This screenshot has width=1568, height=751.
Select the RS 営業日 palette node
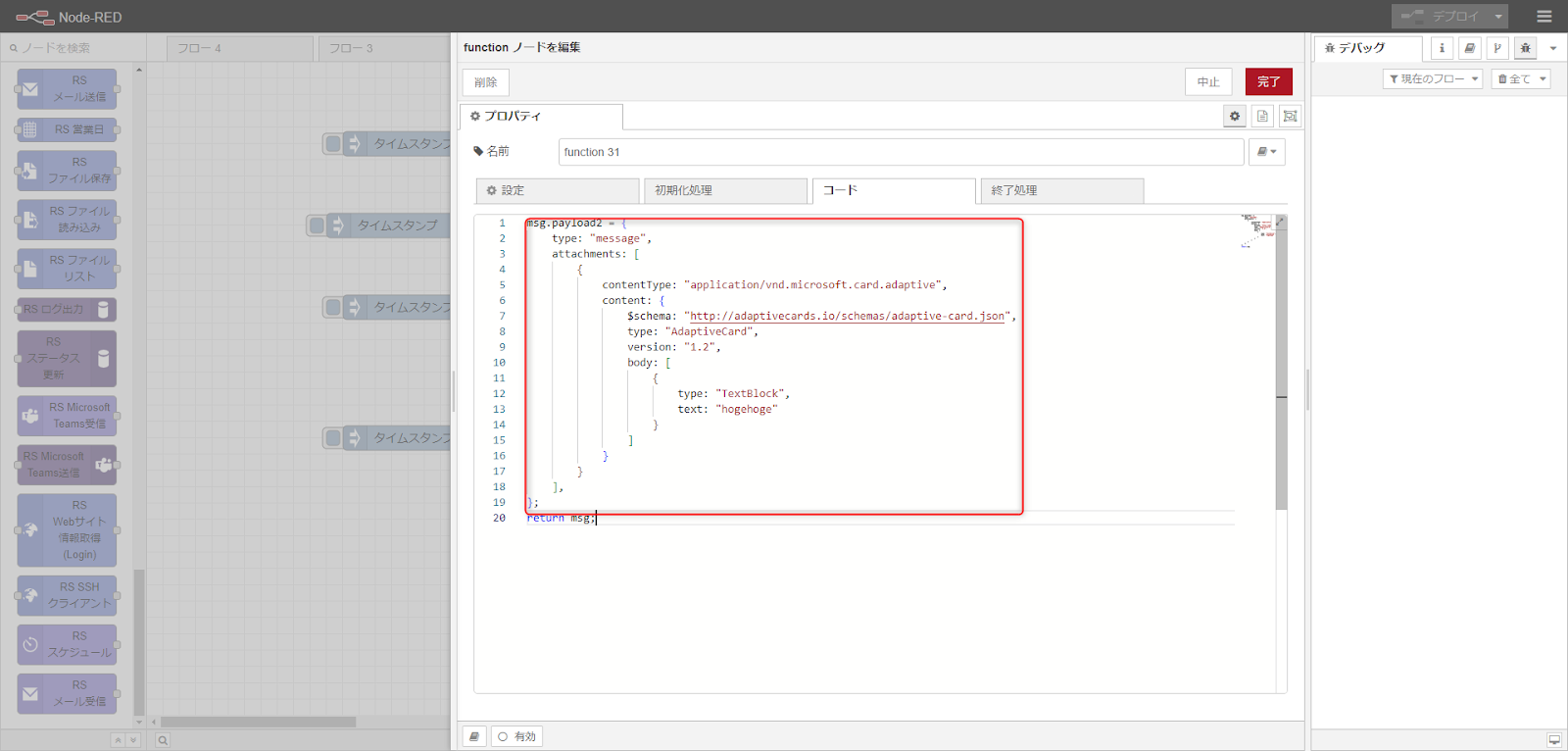(67, 129)
